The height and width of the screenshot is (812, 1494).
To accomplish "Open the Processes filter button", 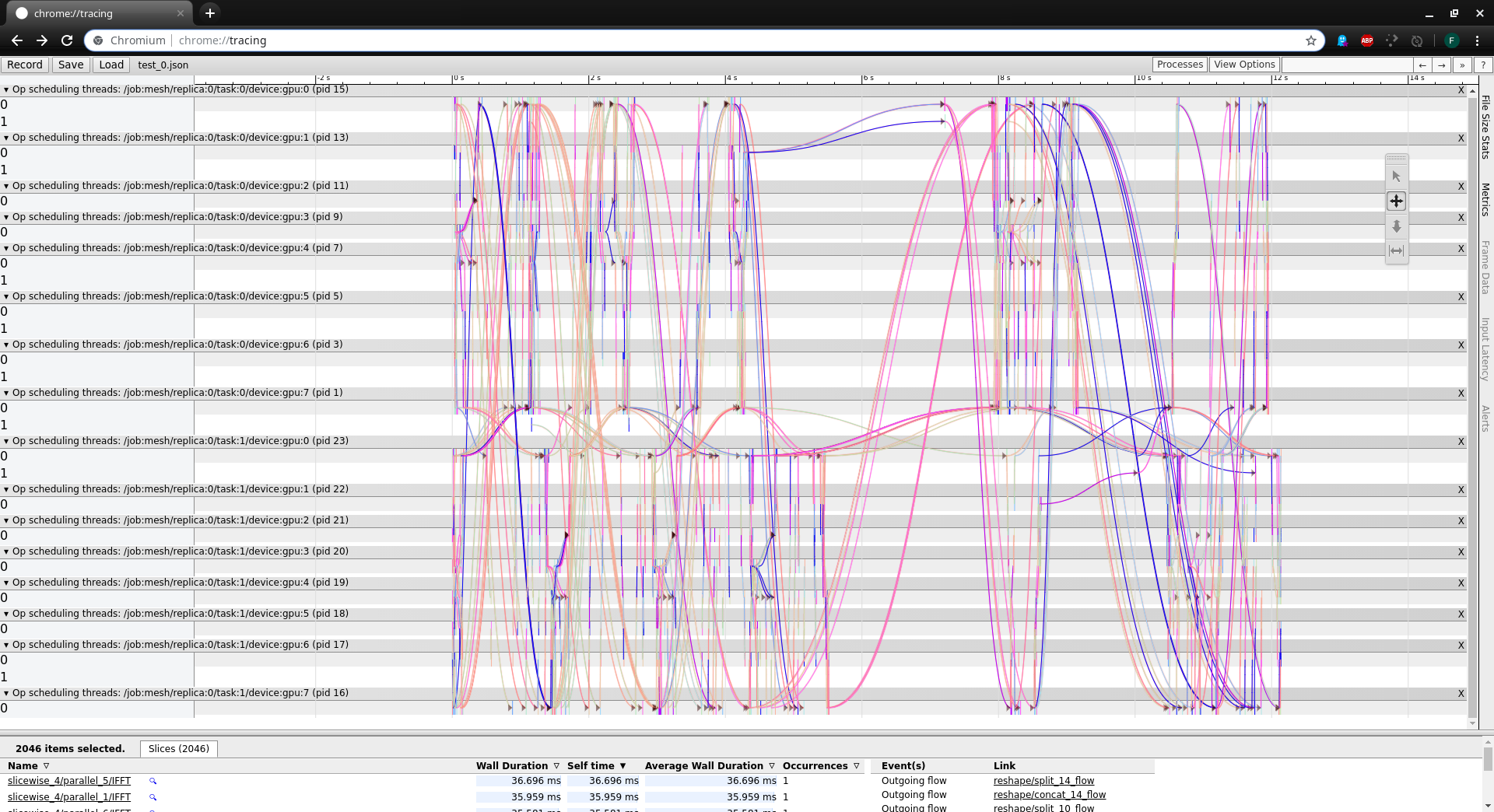I will pyautogui.click(x=1180, y=65).
